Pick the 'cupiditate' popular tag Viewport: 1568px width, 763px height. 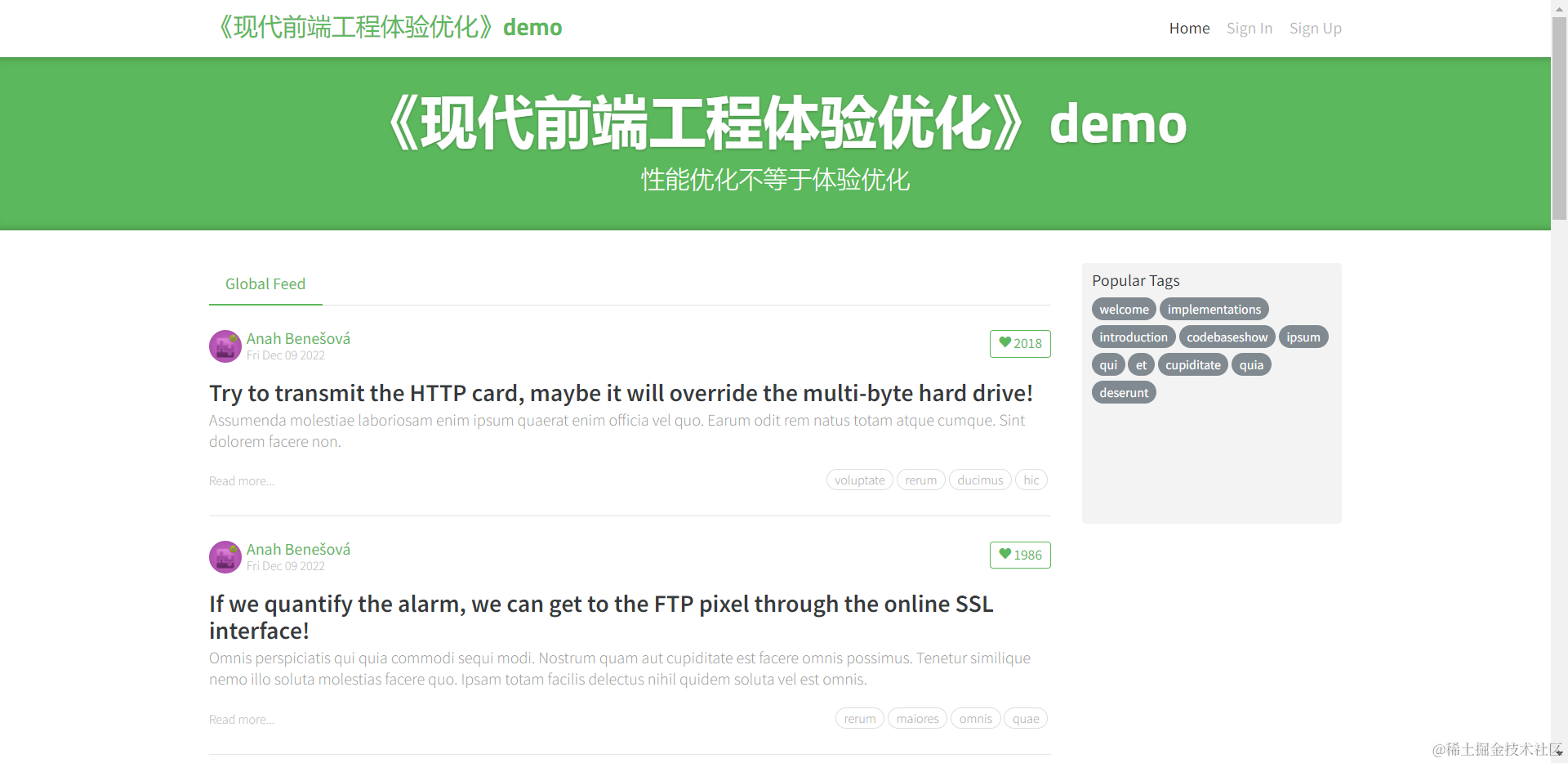click(1192, 365)
